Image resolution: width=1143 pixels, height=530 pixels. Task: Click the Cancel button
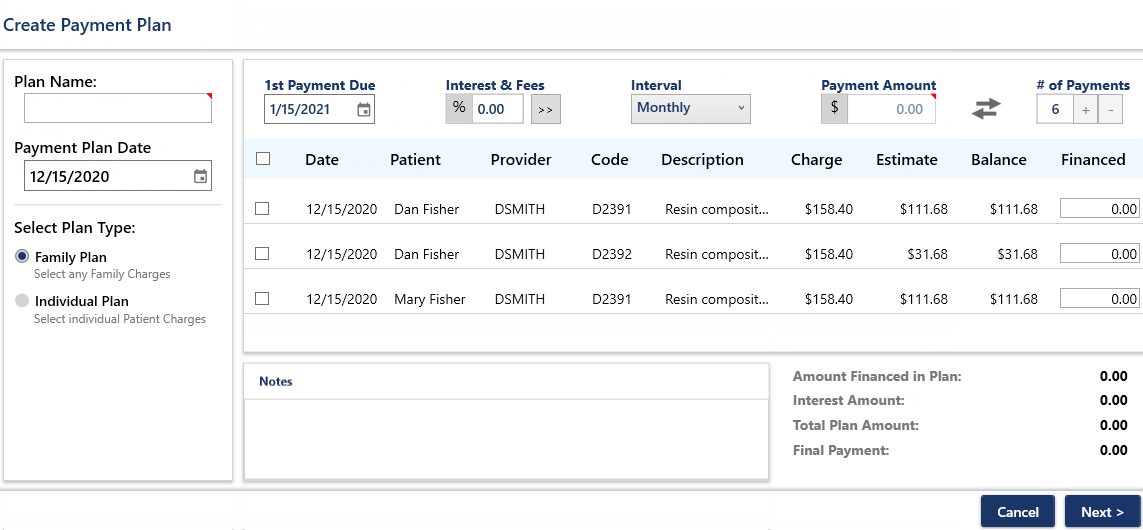coord(1017,512)
